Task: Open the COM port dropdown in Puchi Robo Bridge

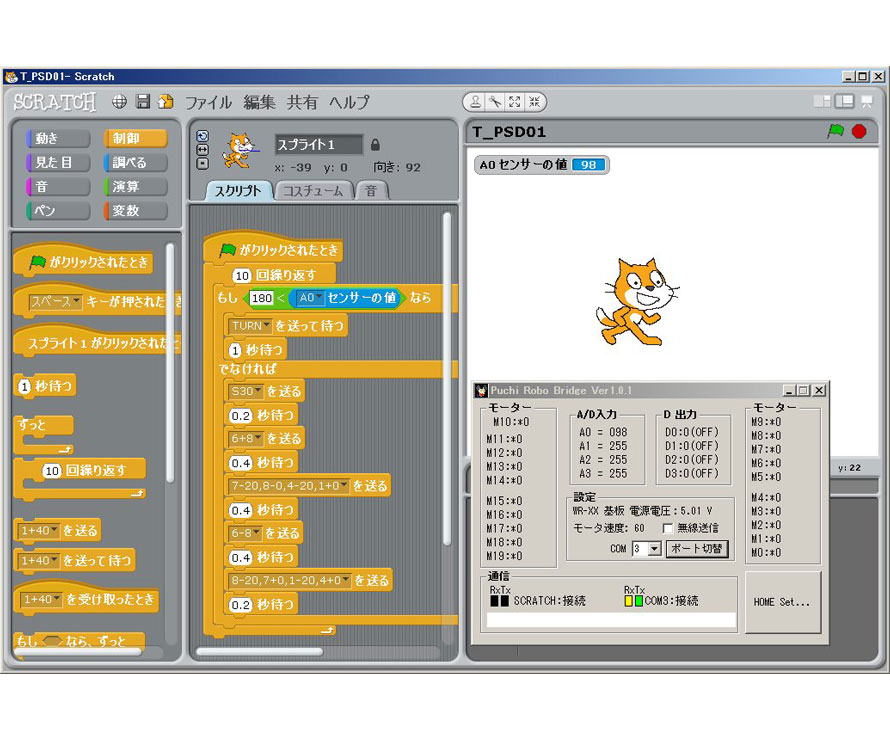Action: (x=655, y=549)
